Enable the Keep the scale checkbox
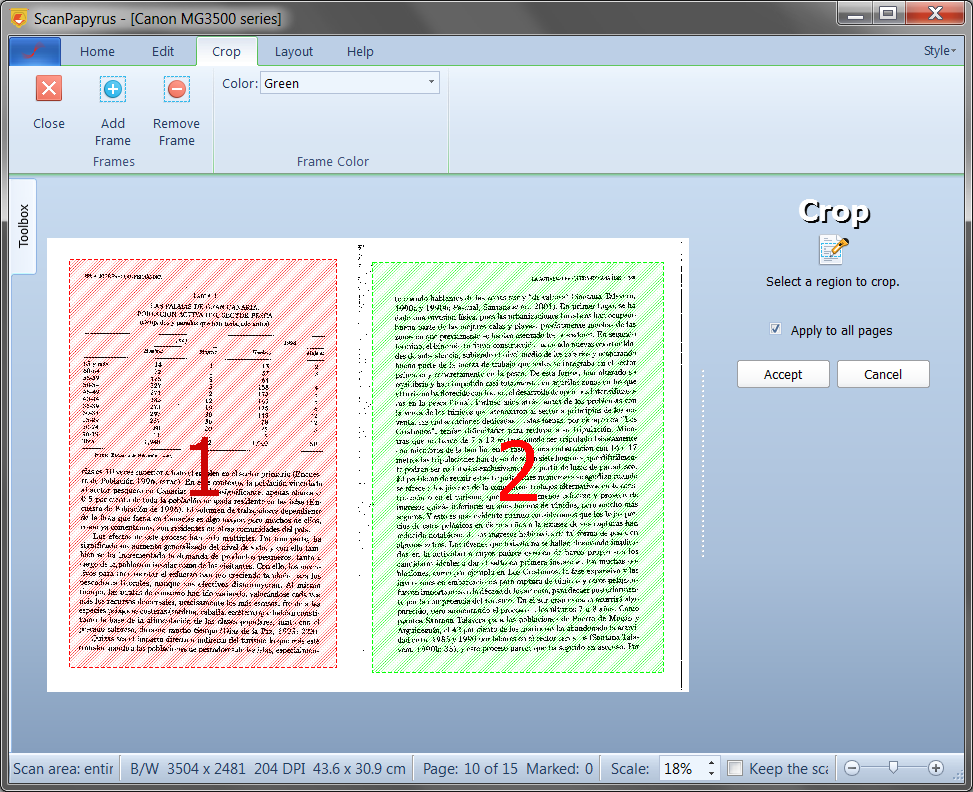Image resolution: width=973 pixels, height=792 pixels. 735,768
